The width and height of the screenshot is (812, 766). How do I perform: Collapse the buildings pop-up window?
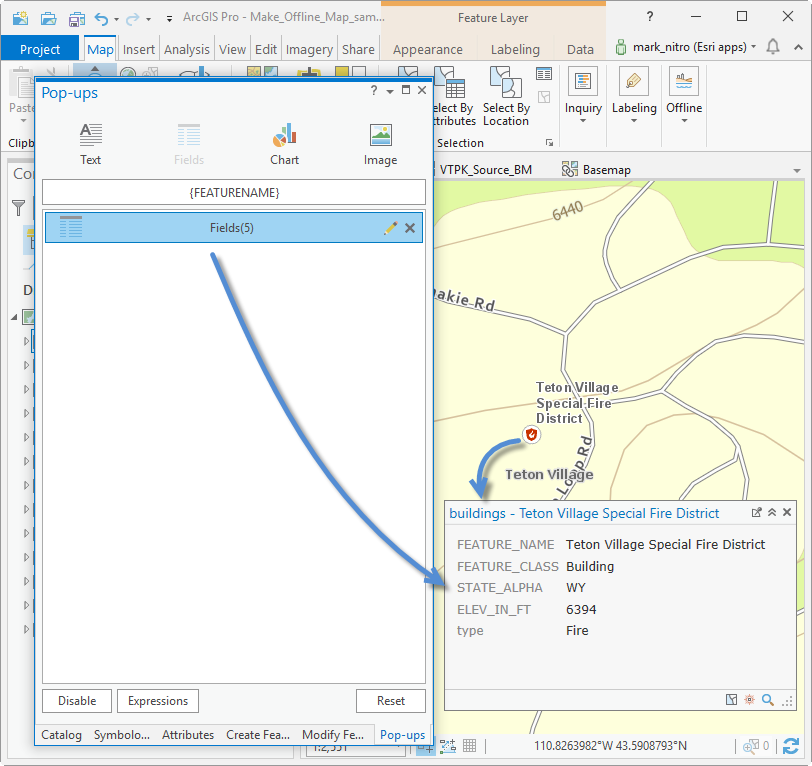(x=772, y=512)
